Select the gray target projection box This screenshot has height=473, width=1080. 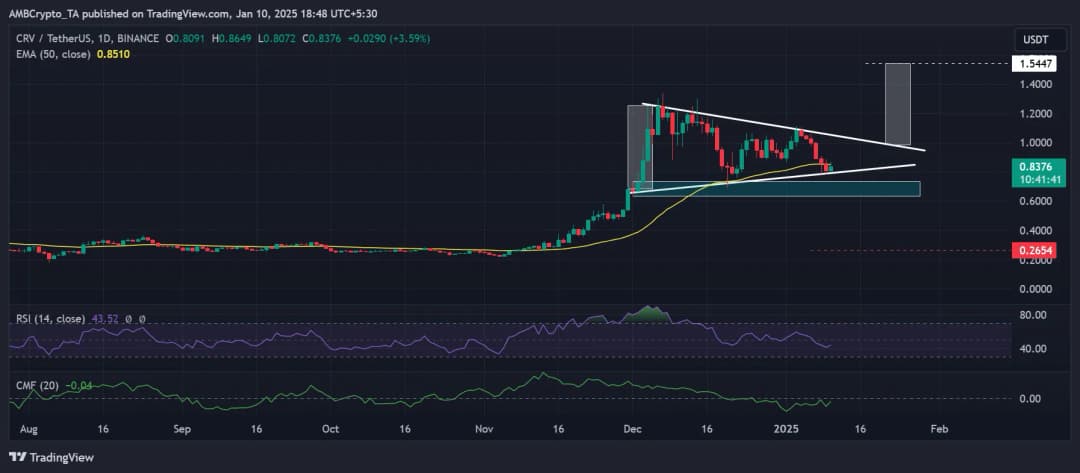click(x=897, y=103)
